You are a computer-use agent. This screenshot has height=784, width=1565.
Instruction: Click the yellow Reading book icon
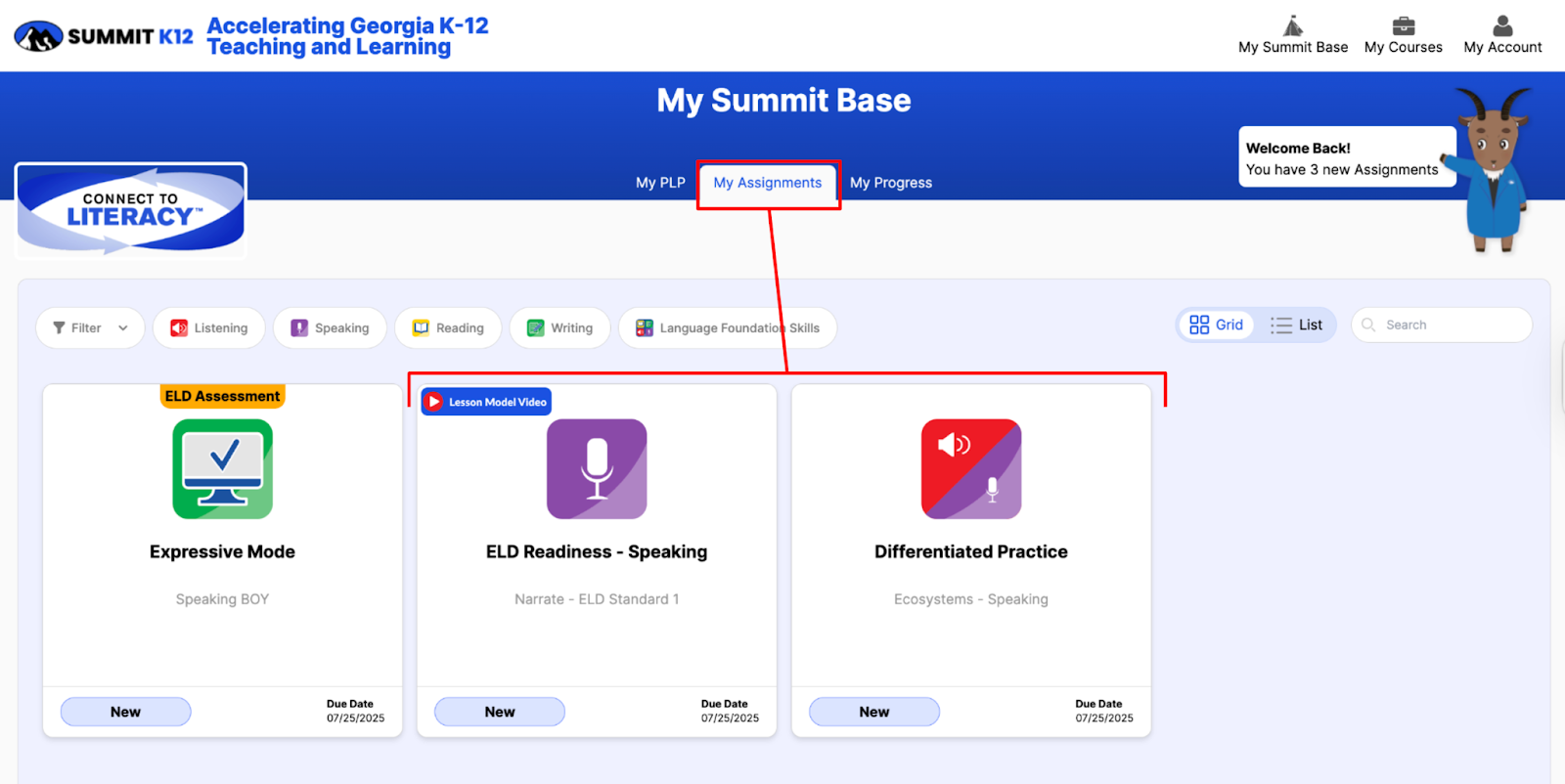[421, 328]
